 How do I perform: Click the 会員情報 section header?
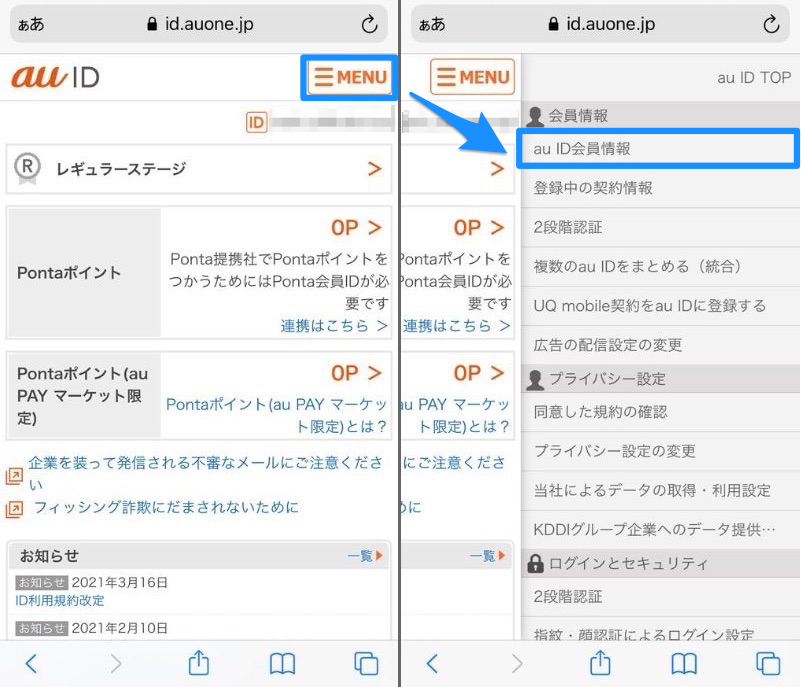tap(661, 115)
